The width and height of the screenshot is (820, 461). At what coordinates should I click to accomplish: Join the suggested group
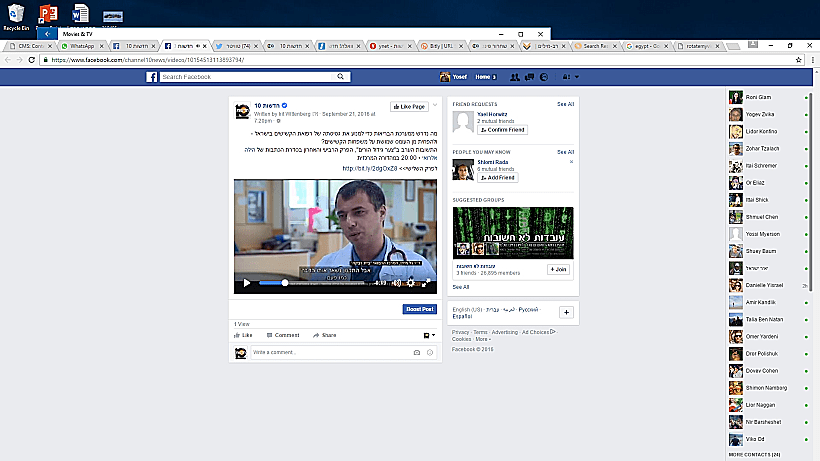point(560,269)
